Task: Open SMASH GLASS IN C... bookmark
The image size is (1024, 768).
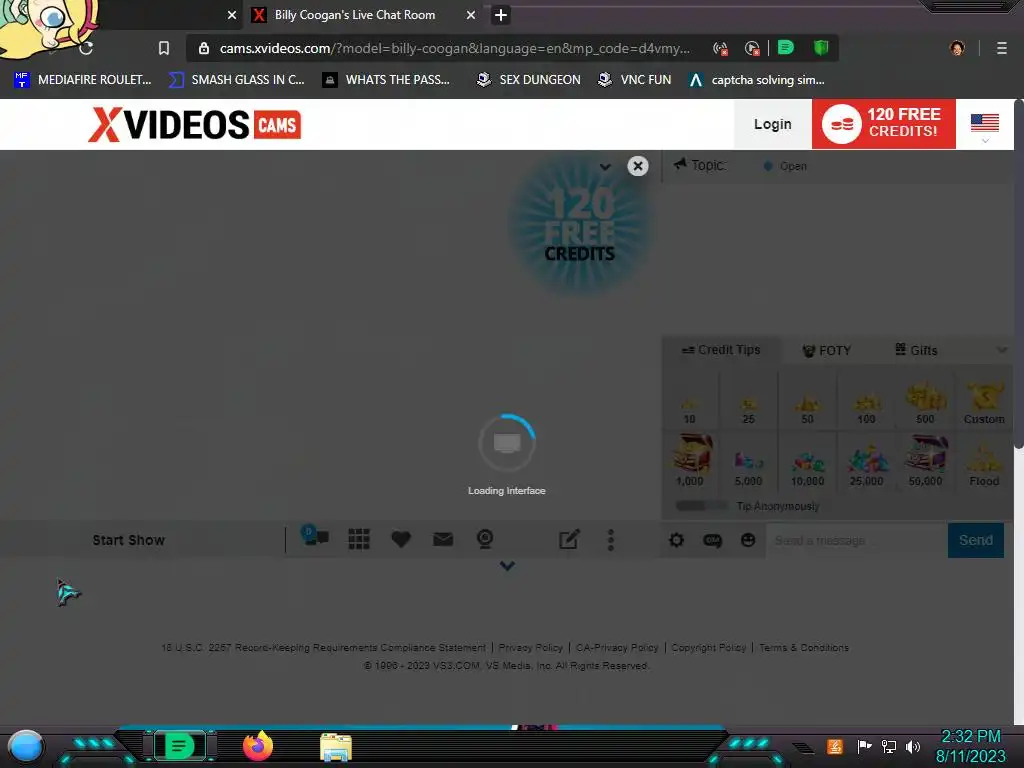Action: coord(237,80)
